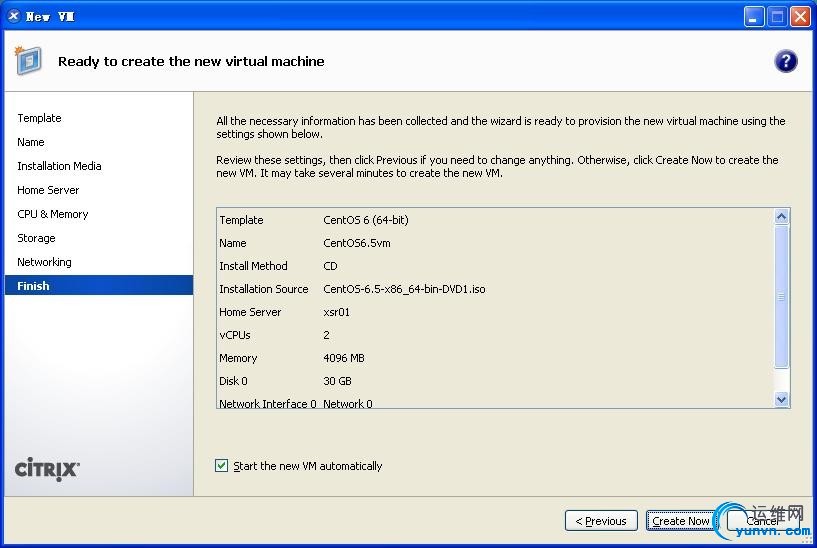Open the Networking step

(x=44, y=262)
